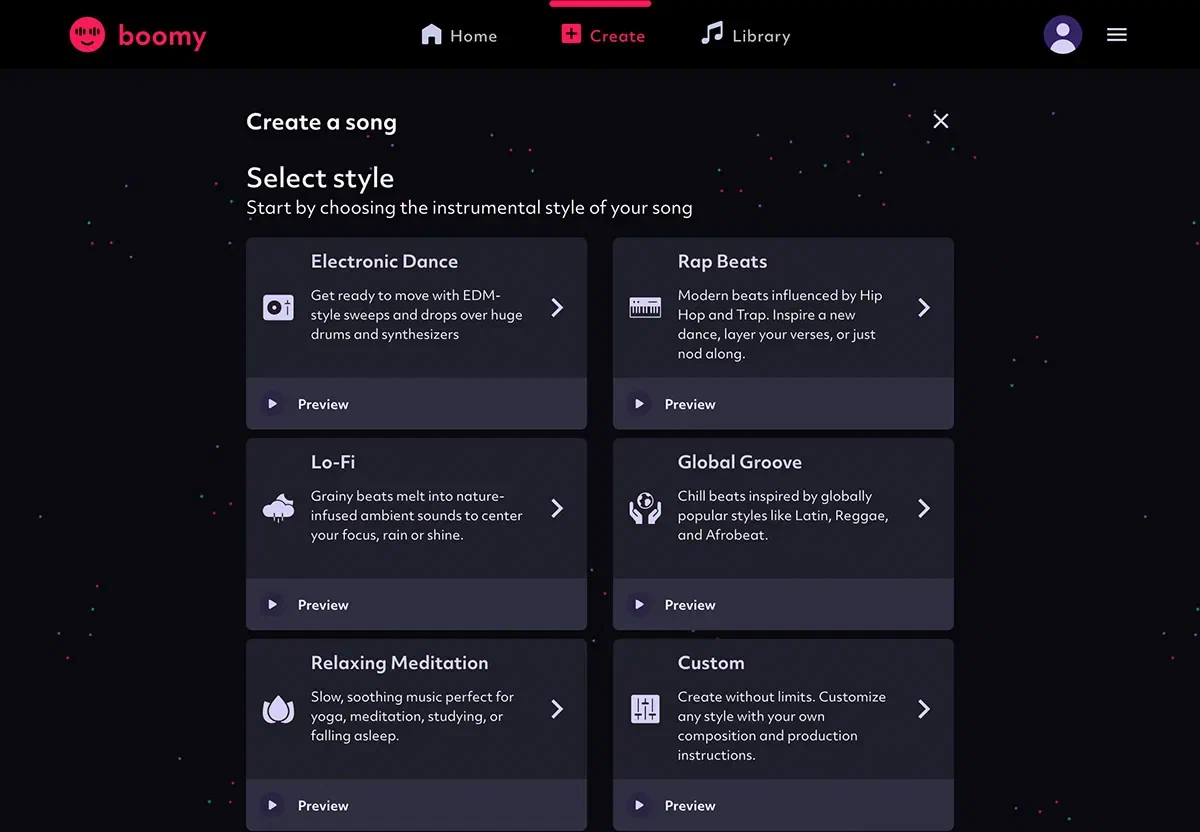
Task: Click the Lo-Fi rain cloud icon
Action: 278,508
